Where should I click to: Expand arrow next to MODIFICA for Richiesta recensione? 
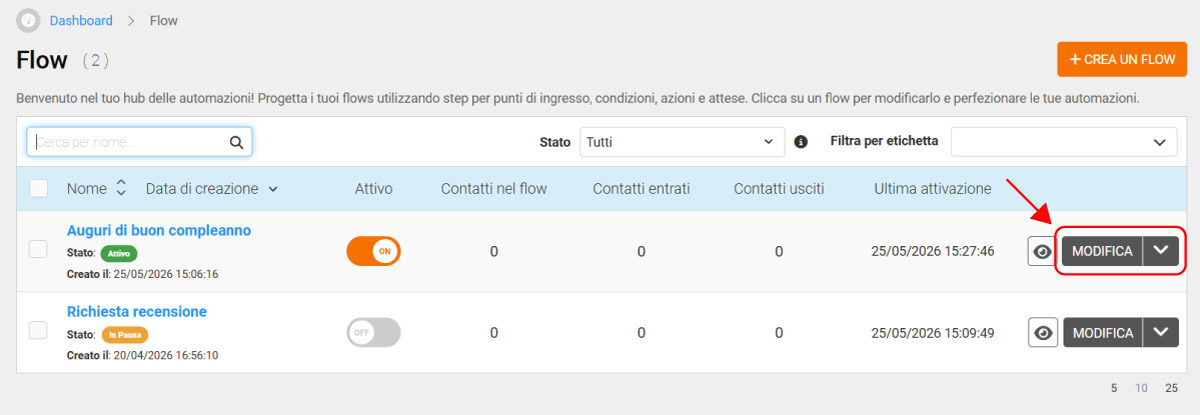tap(1161, 333)
